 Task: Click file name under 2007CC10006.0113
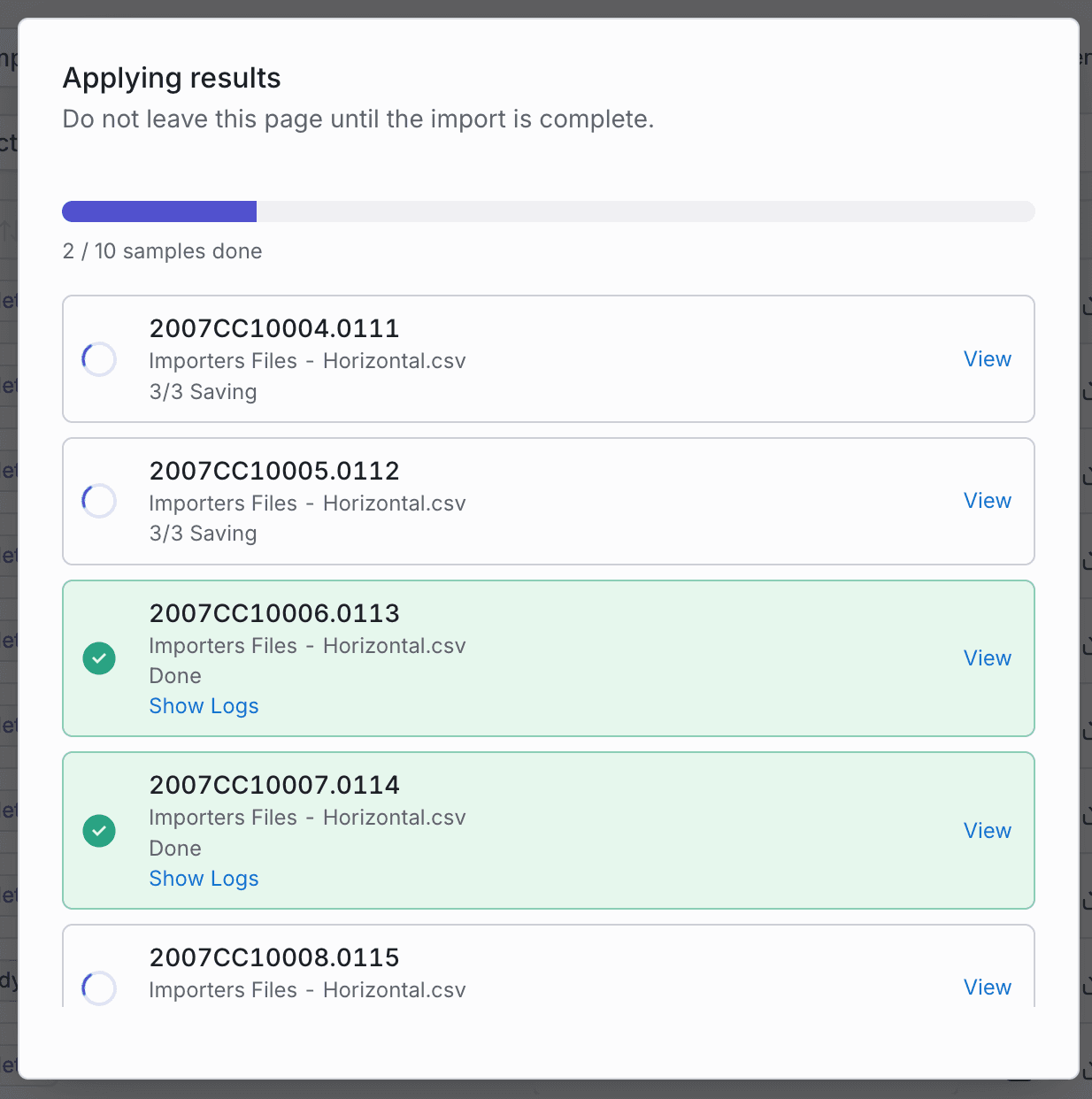point(307,646)
